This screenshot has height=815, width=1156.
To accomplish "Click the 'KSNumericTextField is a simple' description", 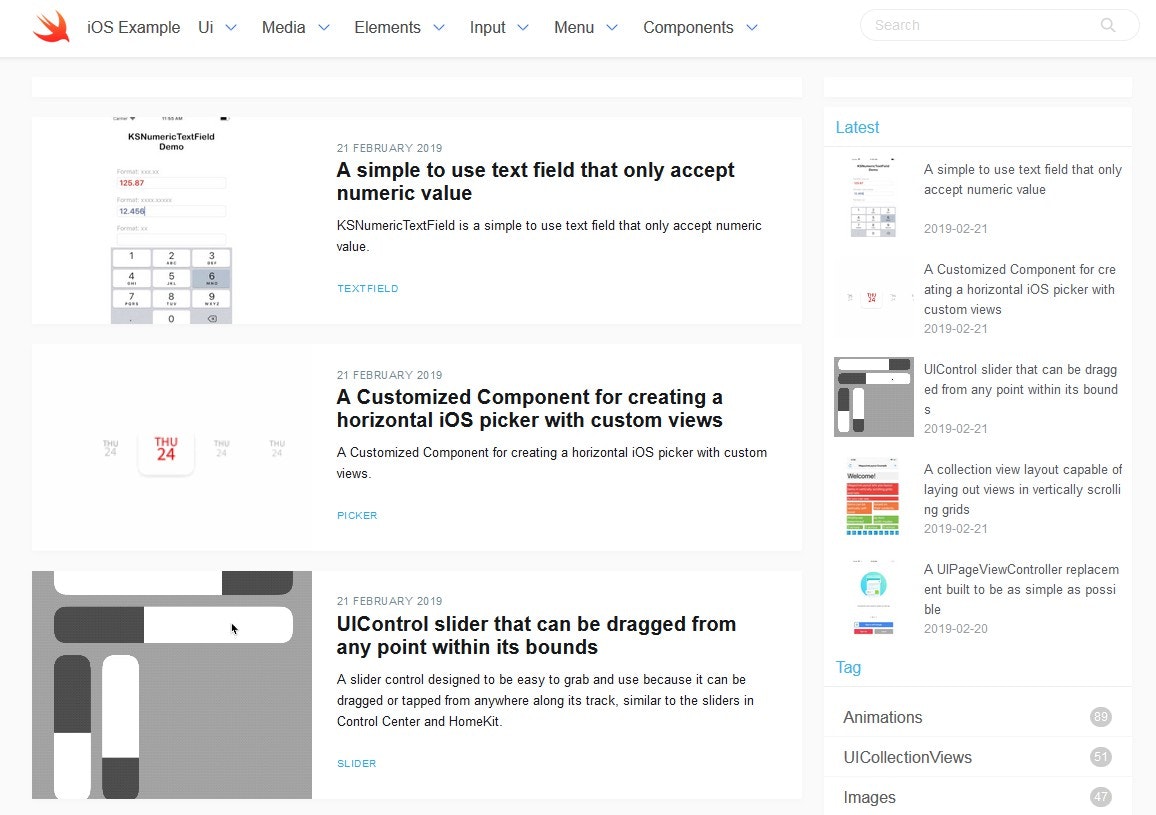I will (549, 236).
